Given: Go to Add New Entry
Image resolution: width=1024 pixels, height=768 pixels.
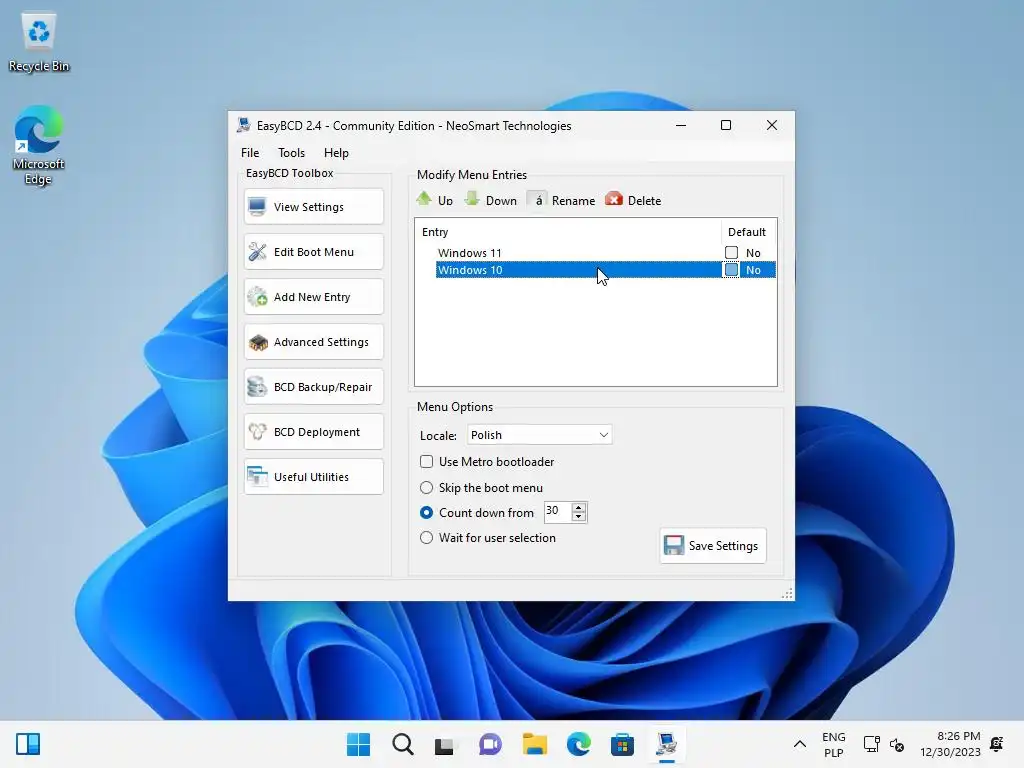Looking at the screenshot, I should [313, 296].
